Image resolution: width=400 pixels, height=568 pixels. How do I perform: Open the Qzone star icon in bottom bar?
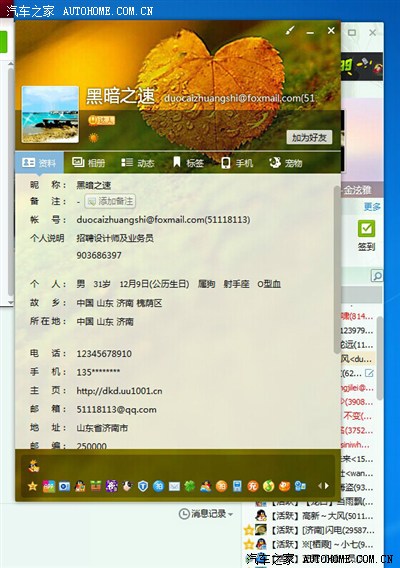pyautogui.click(x=33, y=486)
